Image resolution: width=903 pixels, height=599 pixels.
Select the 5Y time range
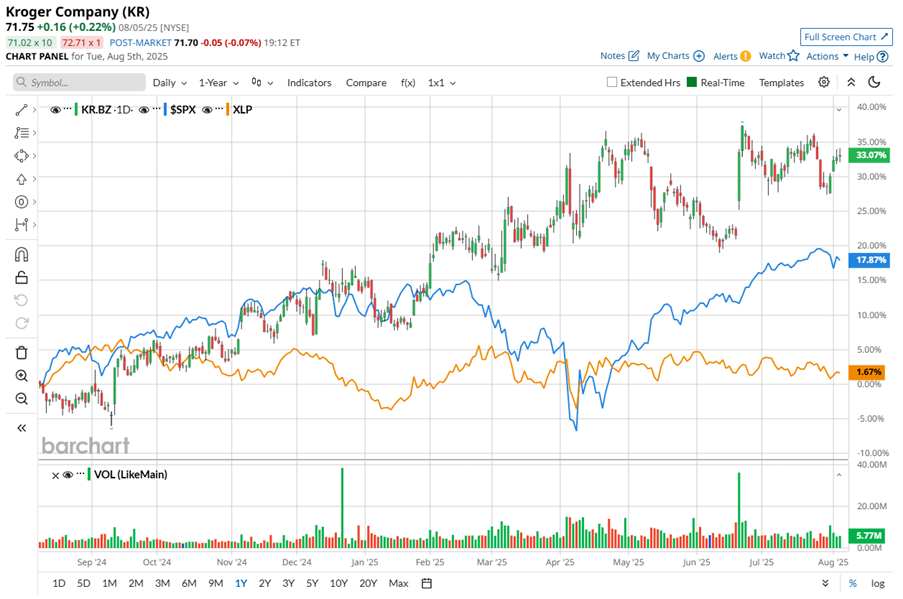coord(312,583)
